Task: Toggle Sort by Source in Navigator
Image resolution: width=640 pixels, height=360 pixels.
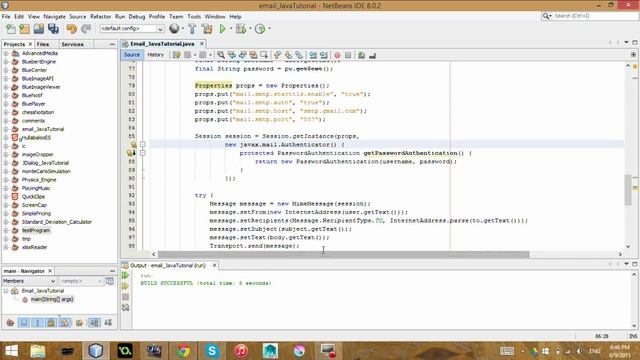Action: (x=108, y=323)
